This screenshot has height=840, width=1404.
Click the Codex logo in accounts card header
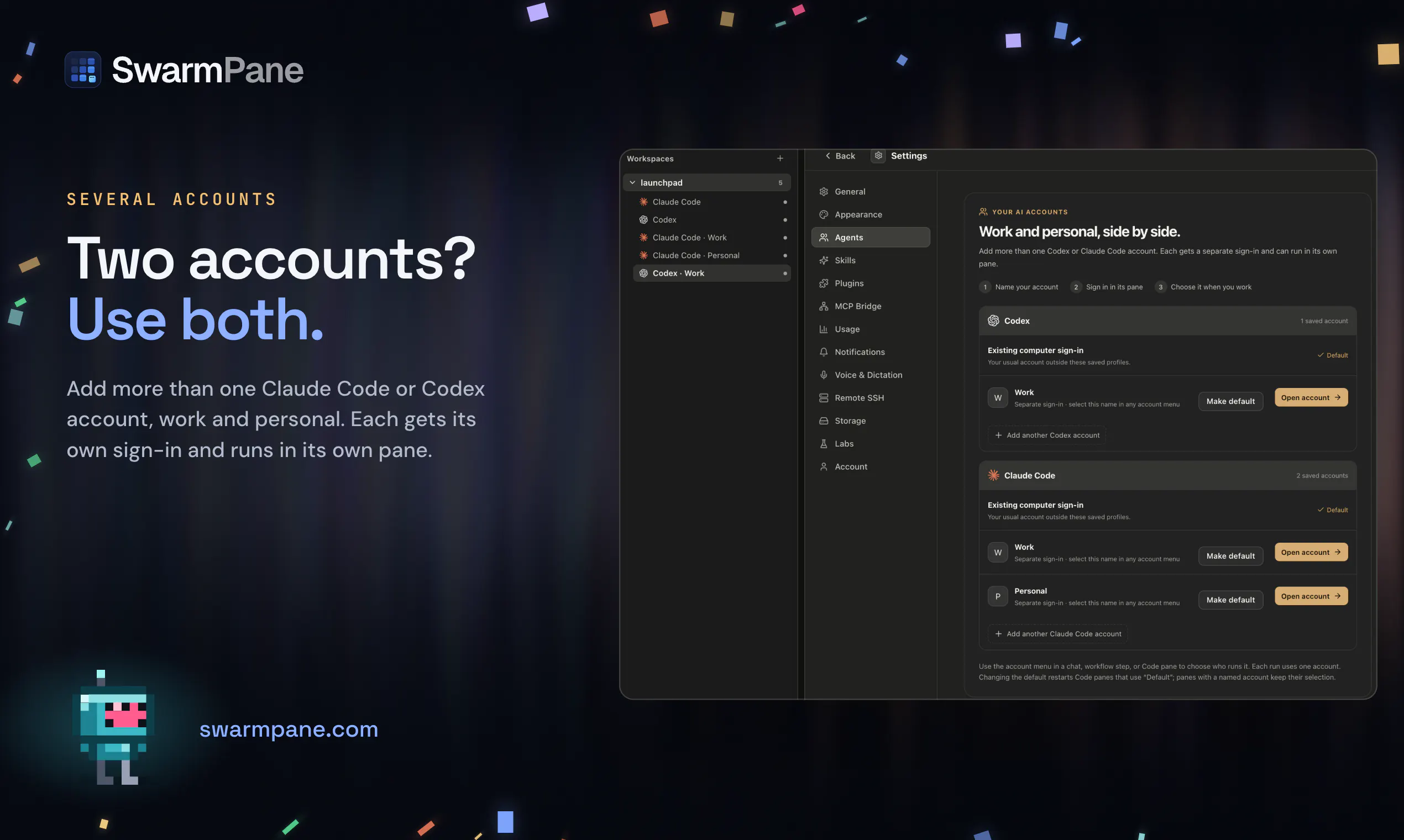(993, 321)
